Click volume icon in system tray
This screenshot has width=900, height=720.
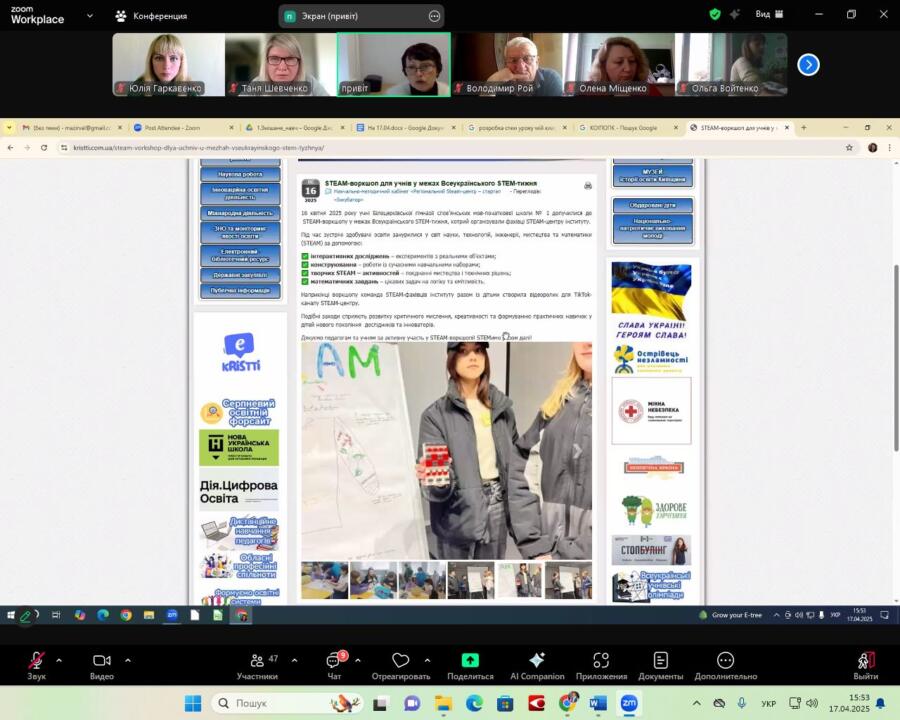click(x=812, y=703)
